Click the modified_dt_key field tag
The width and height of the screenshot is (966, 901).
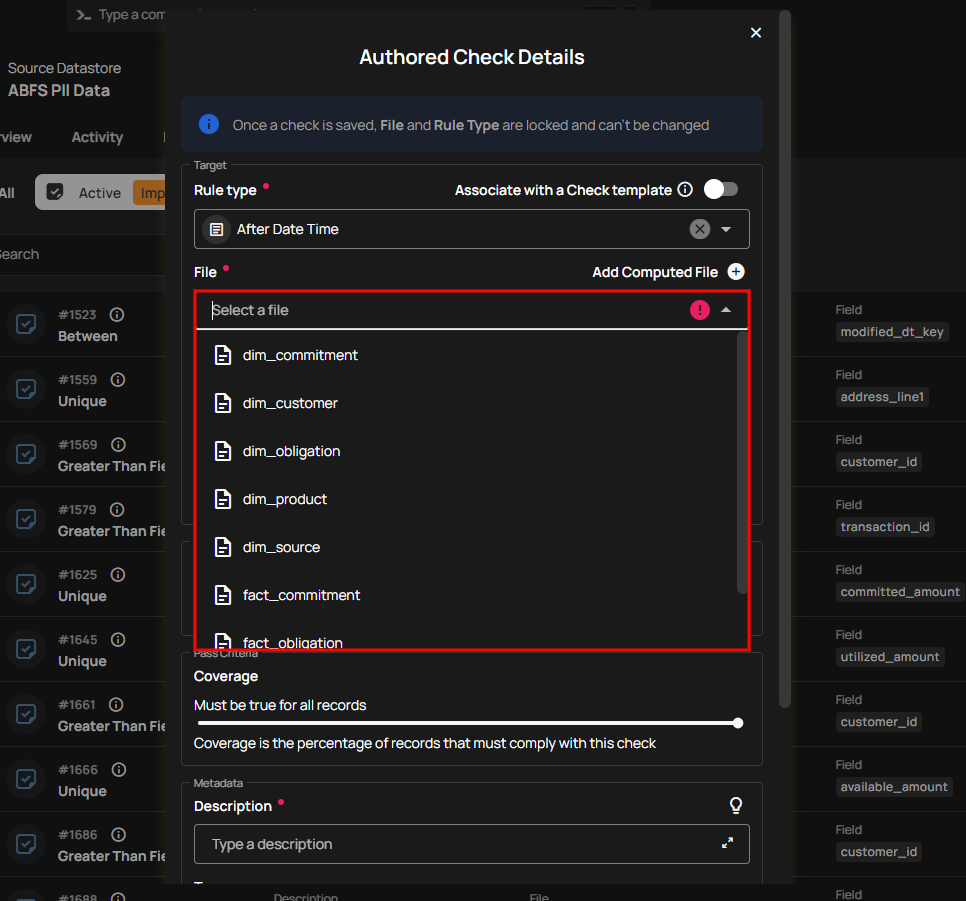(x=892, y=332)
